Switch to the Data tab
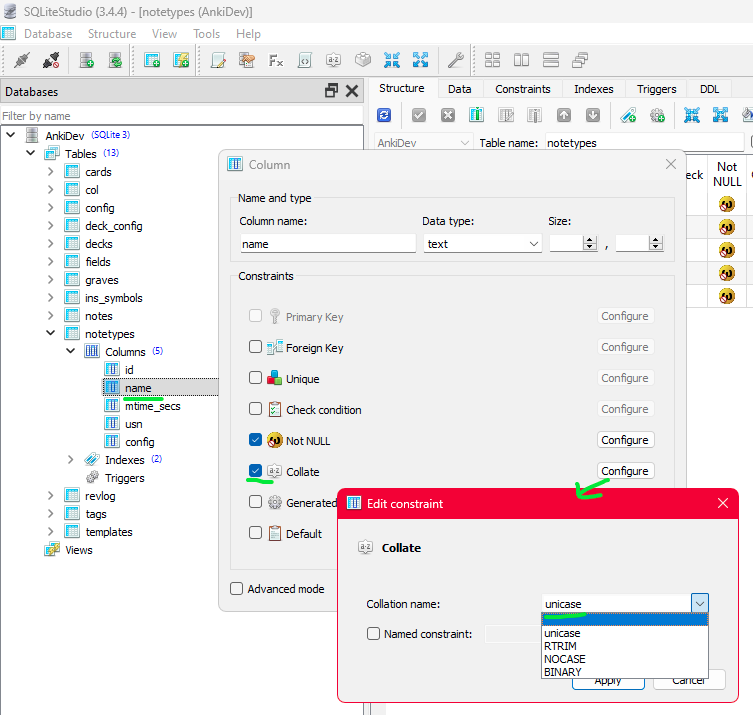 point(460,89)
